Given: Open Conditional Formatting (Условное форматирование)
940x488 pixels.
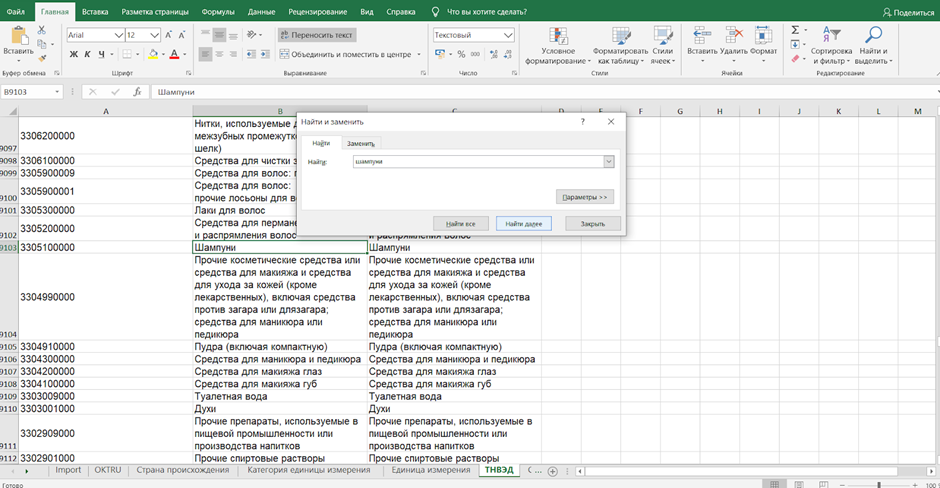Looking at the screenshot, I should point(557,37).
